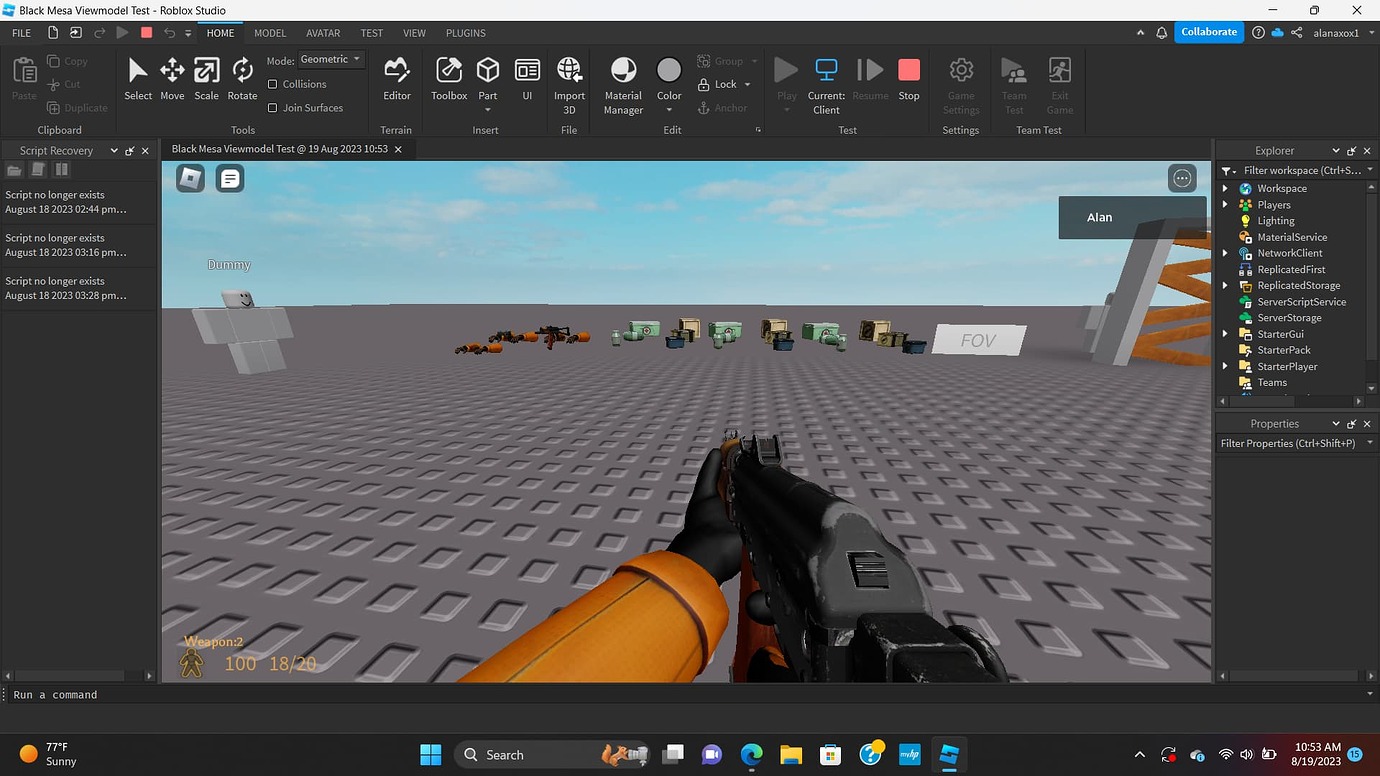Stop the running playtest

coord(908,70)
